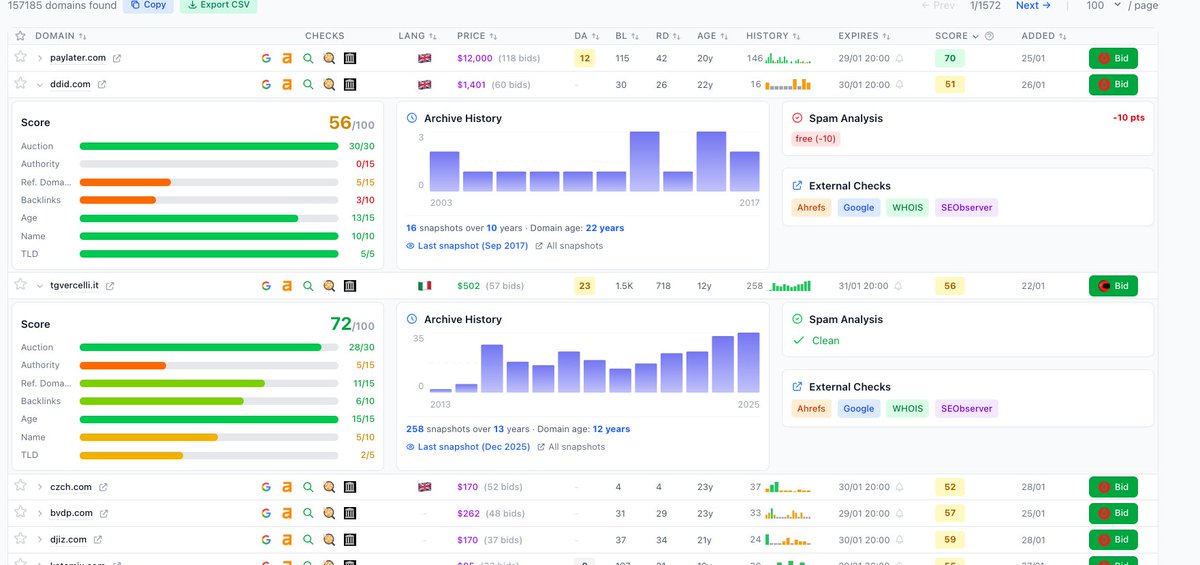Sort by Price column
Viewport: 1200px width, 565px height.
click(476, 36)
